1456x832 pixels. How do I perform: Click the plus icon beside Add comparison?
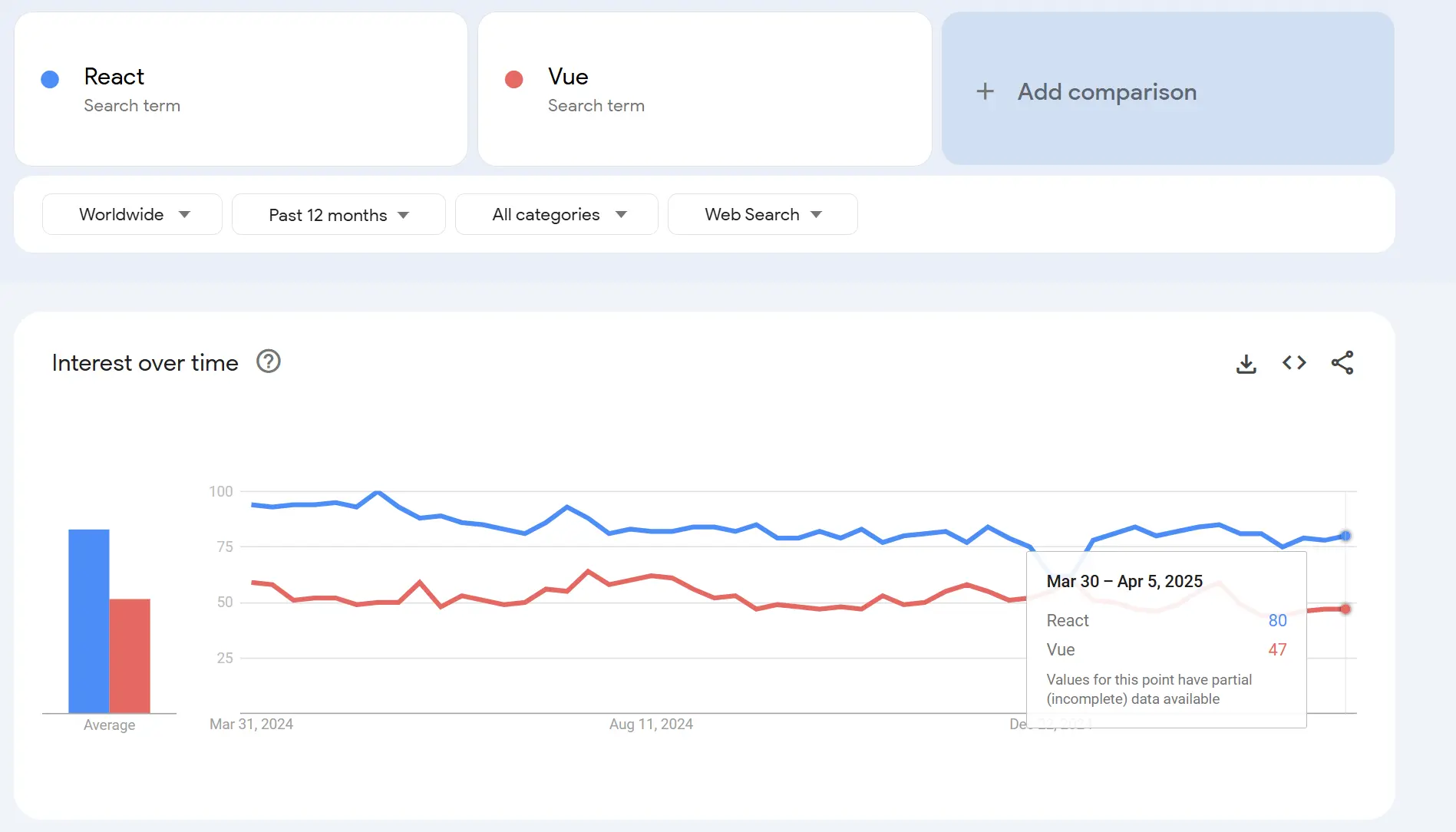point(985,92)
